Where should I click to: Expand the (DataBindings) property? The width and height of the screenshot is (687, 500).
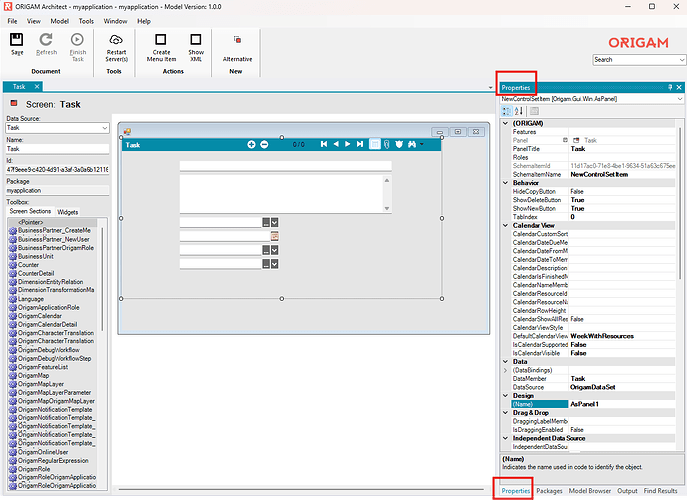[x=505, y=370]
